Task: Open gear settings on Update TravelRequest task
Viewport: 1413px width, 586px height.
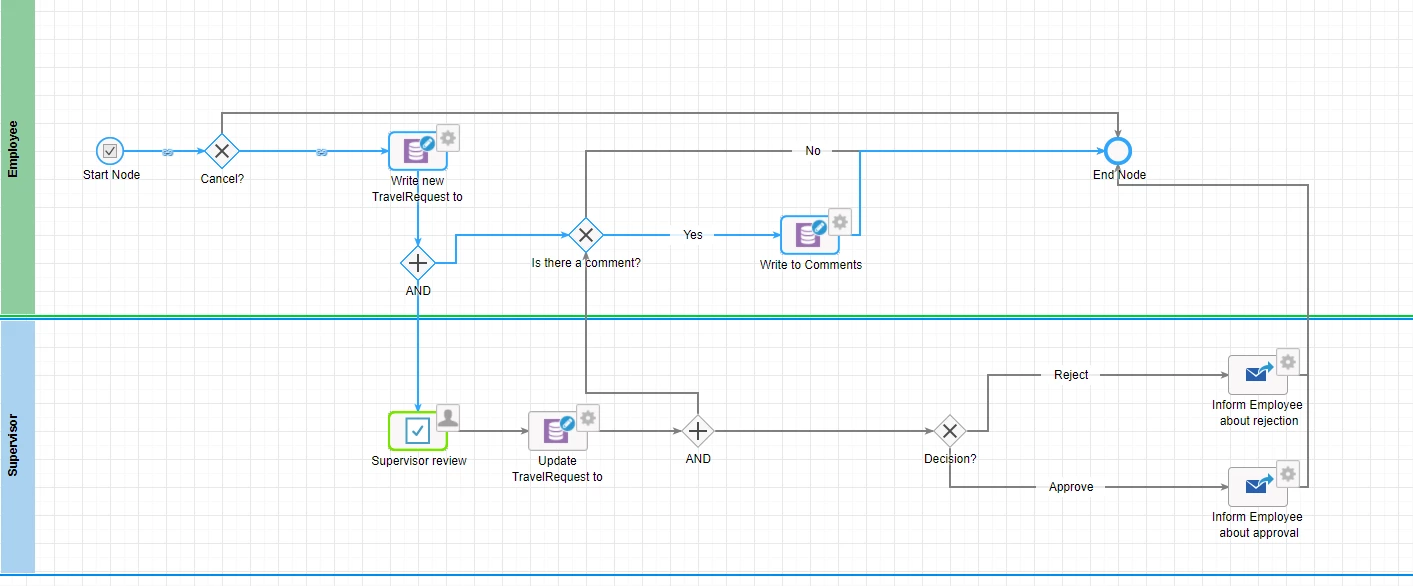Action: (589, 417)
